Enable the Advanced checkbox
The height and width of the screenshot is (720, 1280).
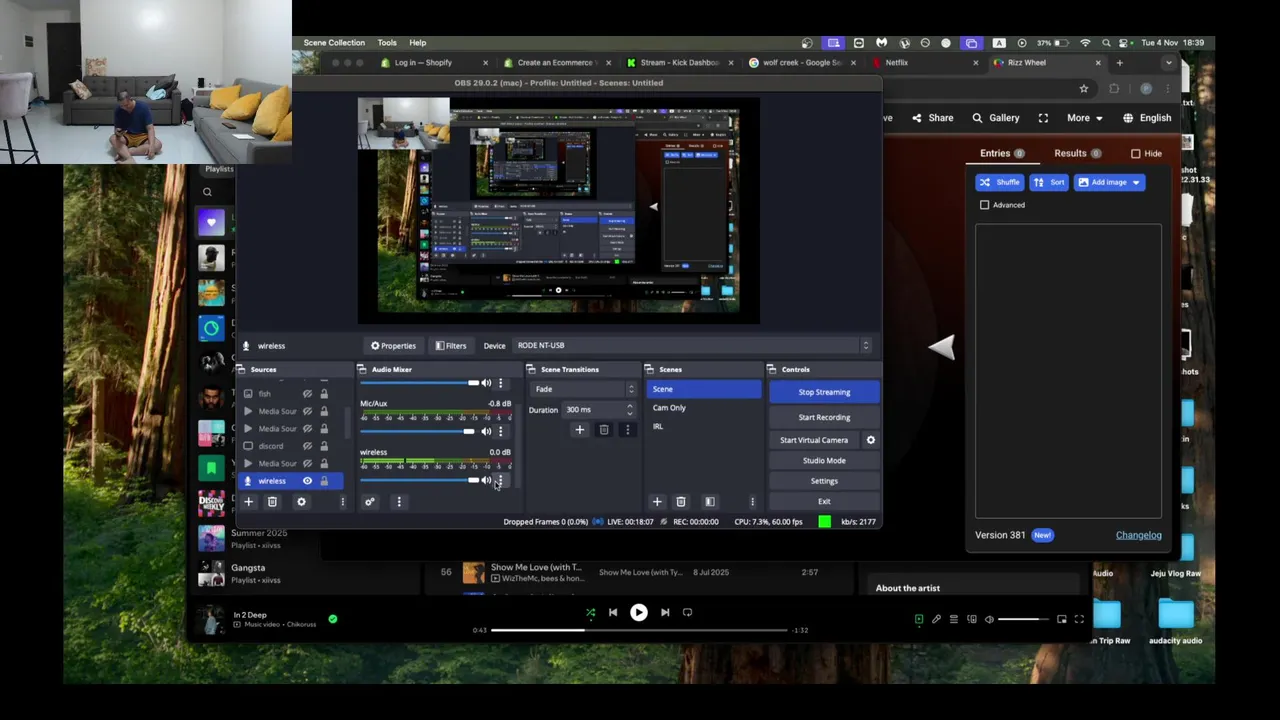(985, 205)
